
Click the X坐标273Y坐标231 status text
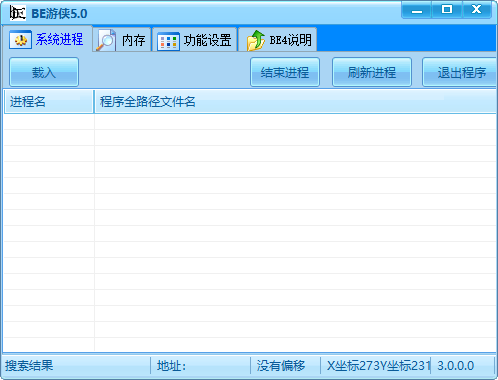(378, 366)
